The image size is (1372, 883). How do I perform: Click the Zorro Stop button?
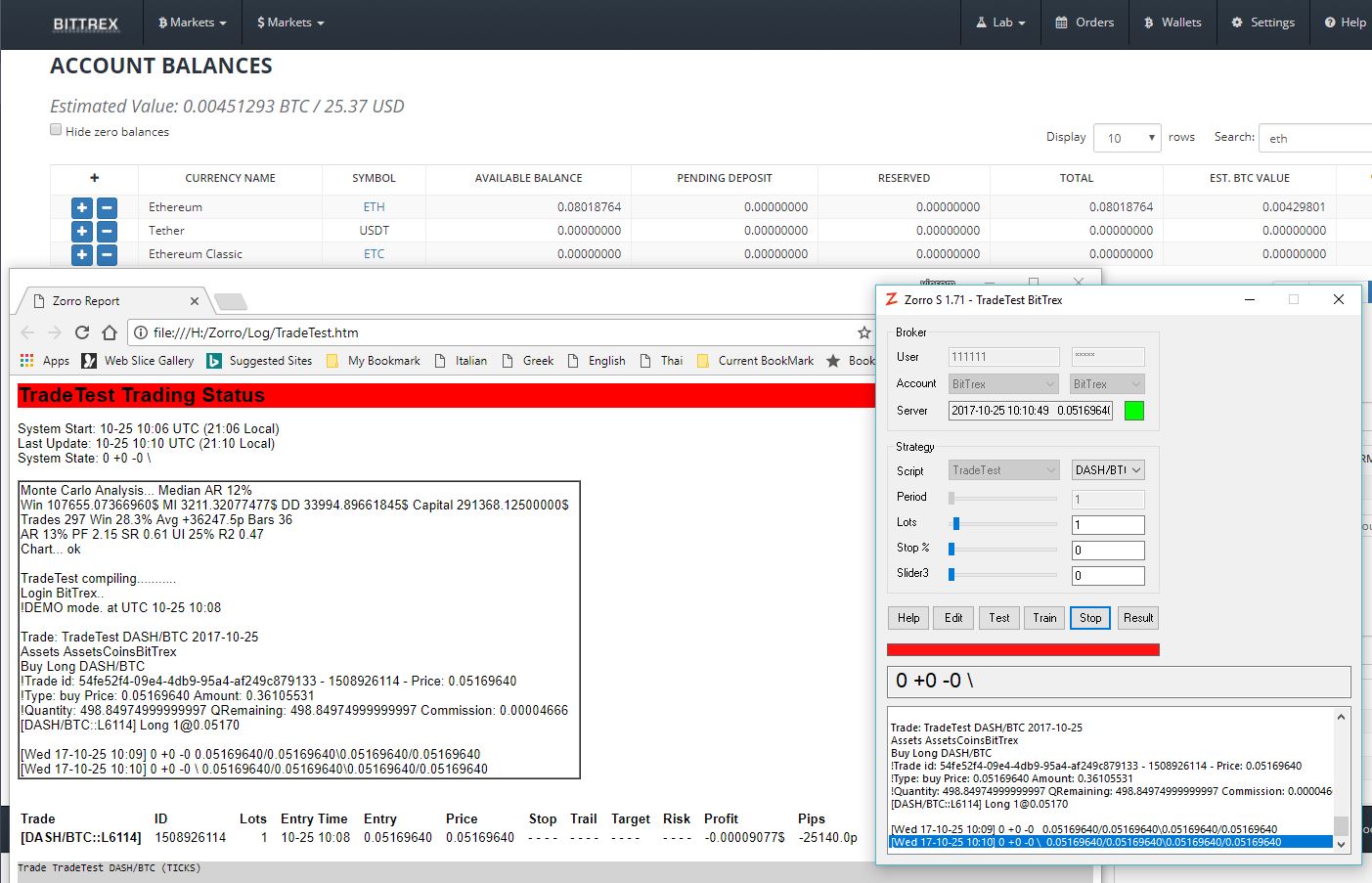coord(1090,618)
